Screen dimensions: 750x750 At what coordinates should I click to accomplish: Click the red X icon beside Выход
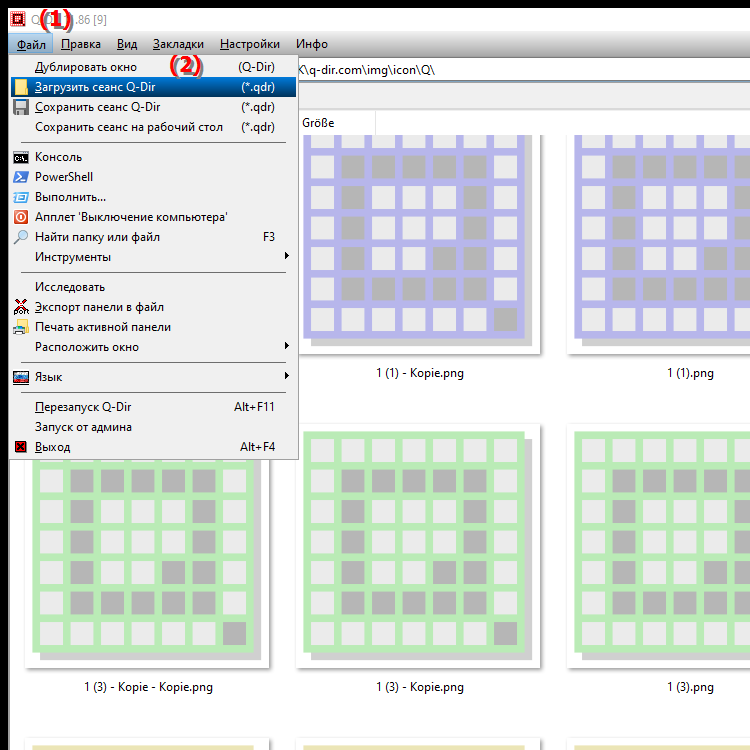tap(21, 447)
